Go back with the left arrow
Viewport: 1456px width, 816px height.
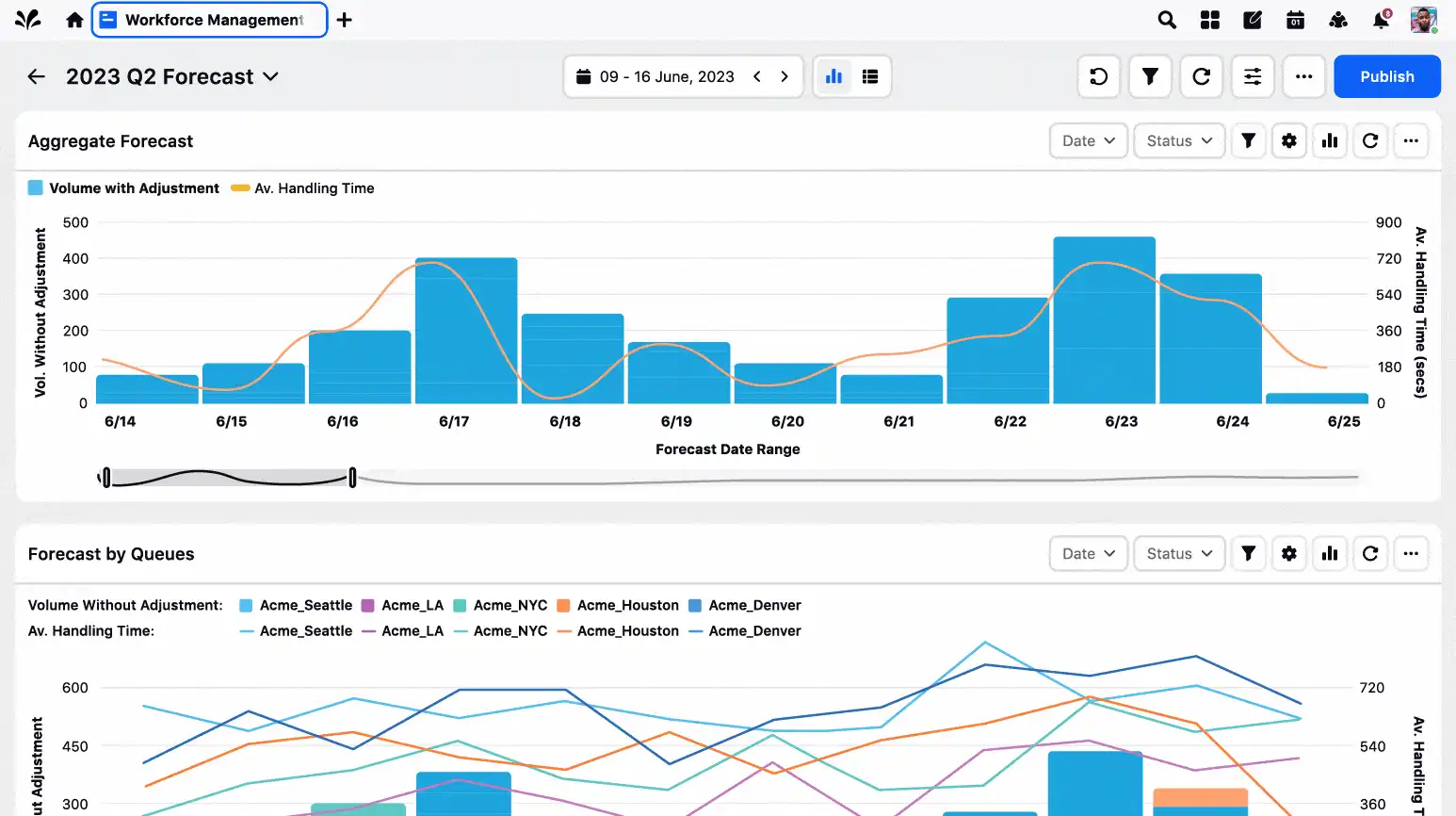pyautogui.click(x=37, y=76)
